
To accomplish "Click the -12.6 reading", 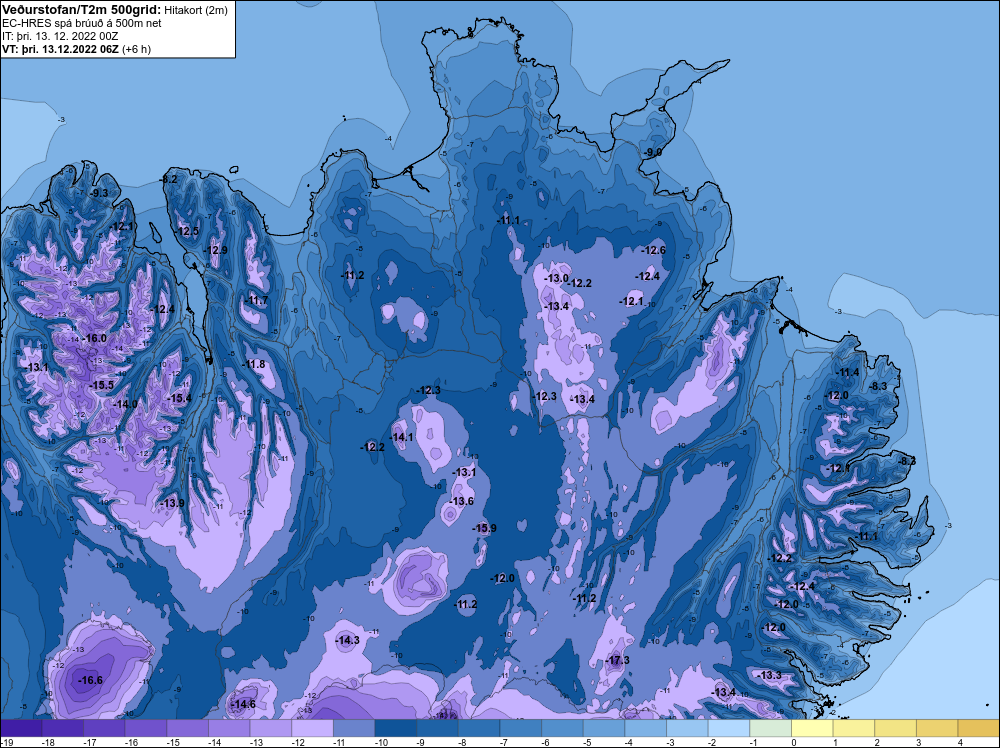I will click(x=654, y=250).
